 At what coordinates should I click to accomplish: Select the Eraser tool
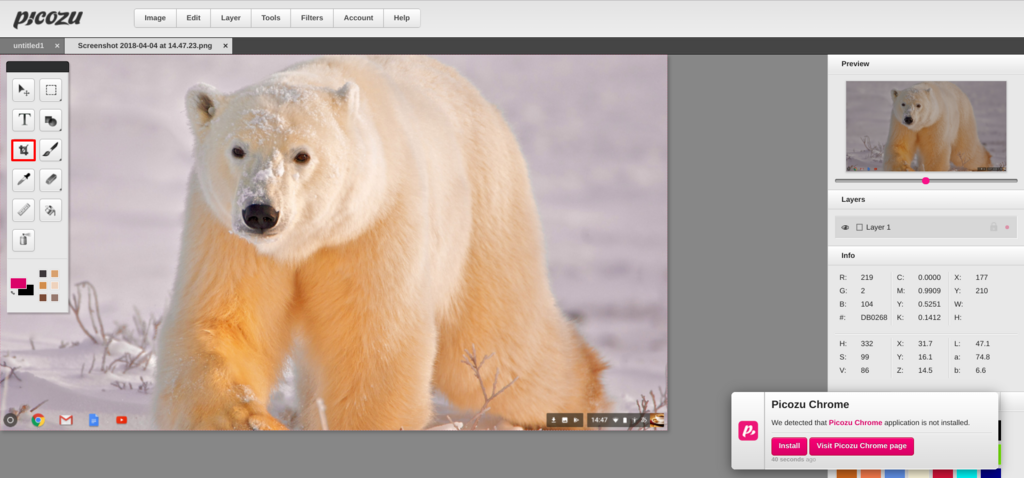tap(50, 180)
